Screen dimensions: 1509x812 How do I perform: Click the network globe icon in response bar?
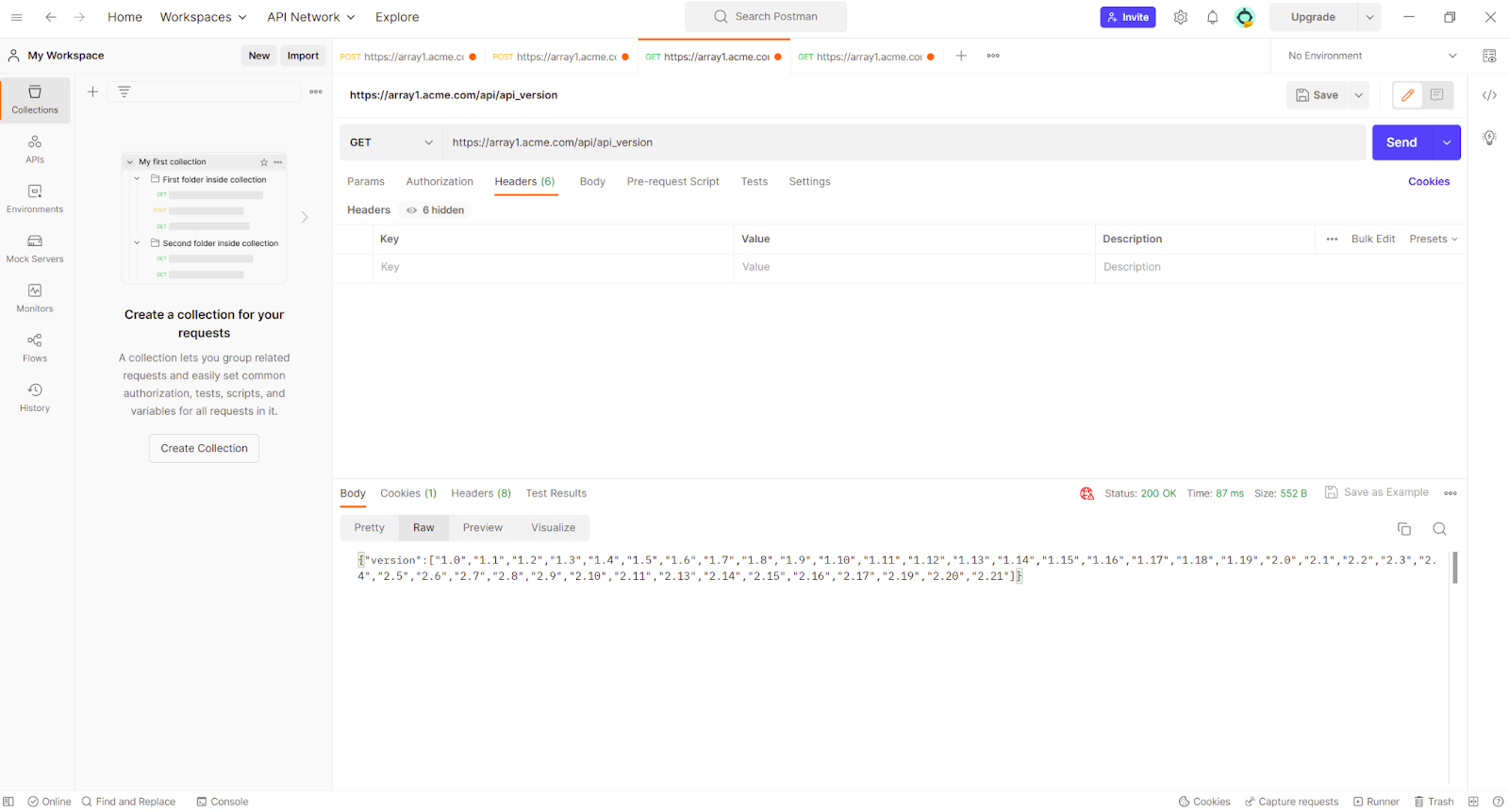pos(1087,493)
